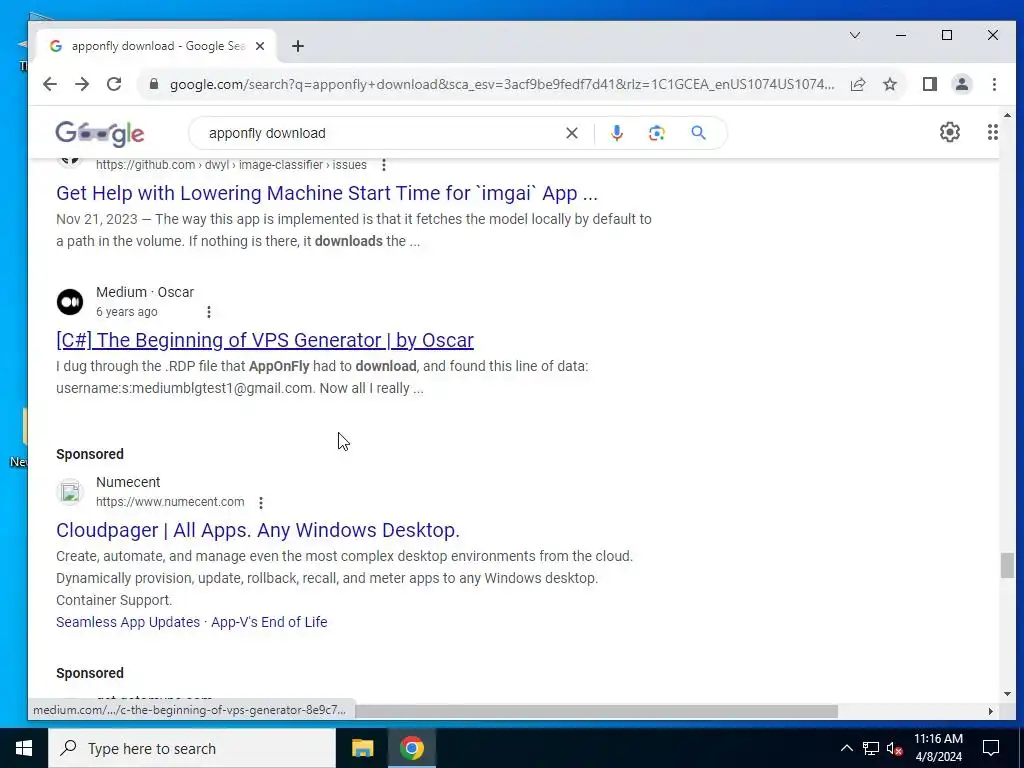1024x768 pixels.
Task: Open more options for GitHub result
Action: pos(384,165)
